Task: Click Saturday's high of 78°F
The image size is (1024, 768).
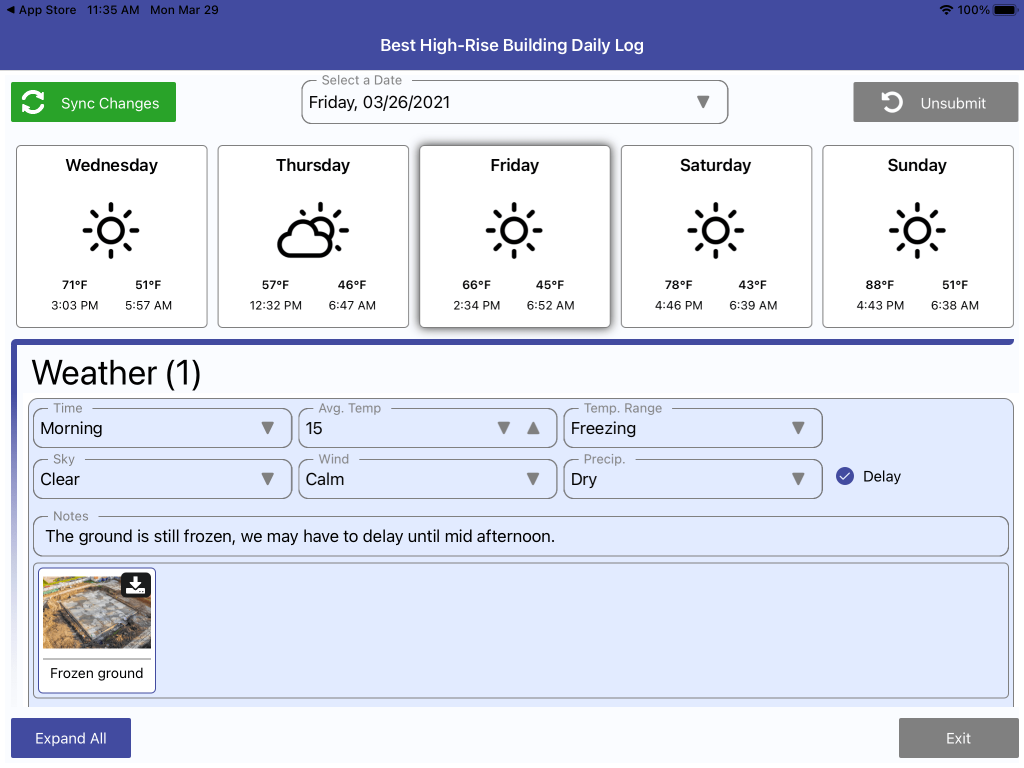Action: click(x=679, y=285)
